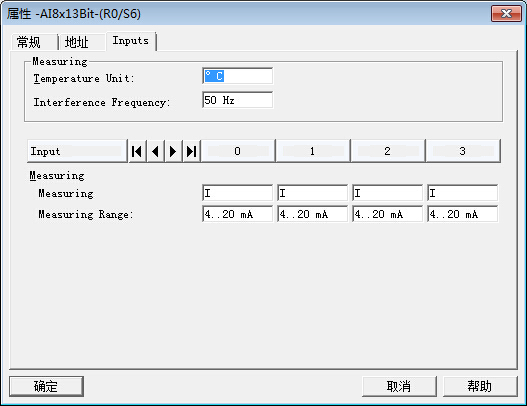
Task: Open the Temperature Unit field
Action: pyautogui.click(x=238, y=76)
